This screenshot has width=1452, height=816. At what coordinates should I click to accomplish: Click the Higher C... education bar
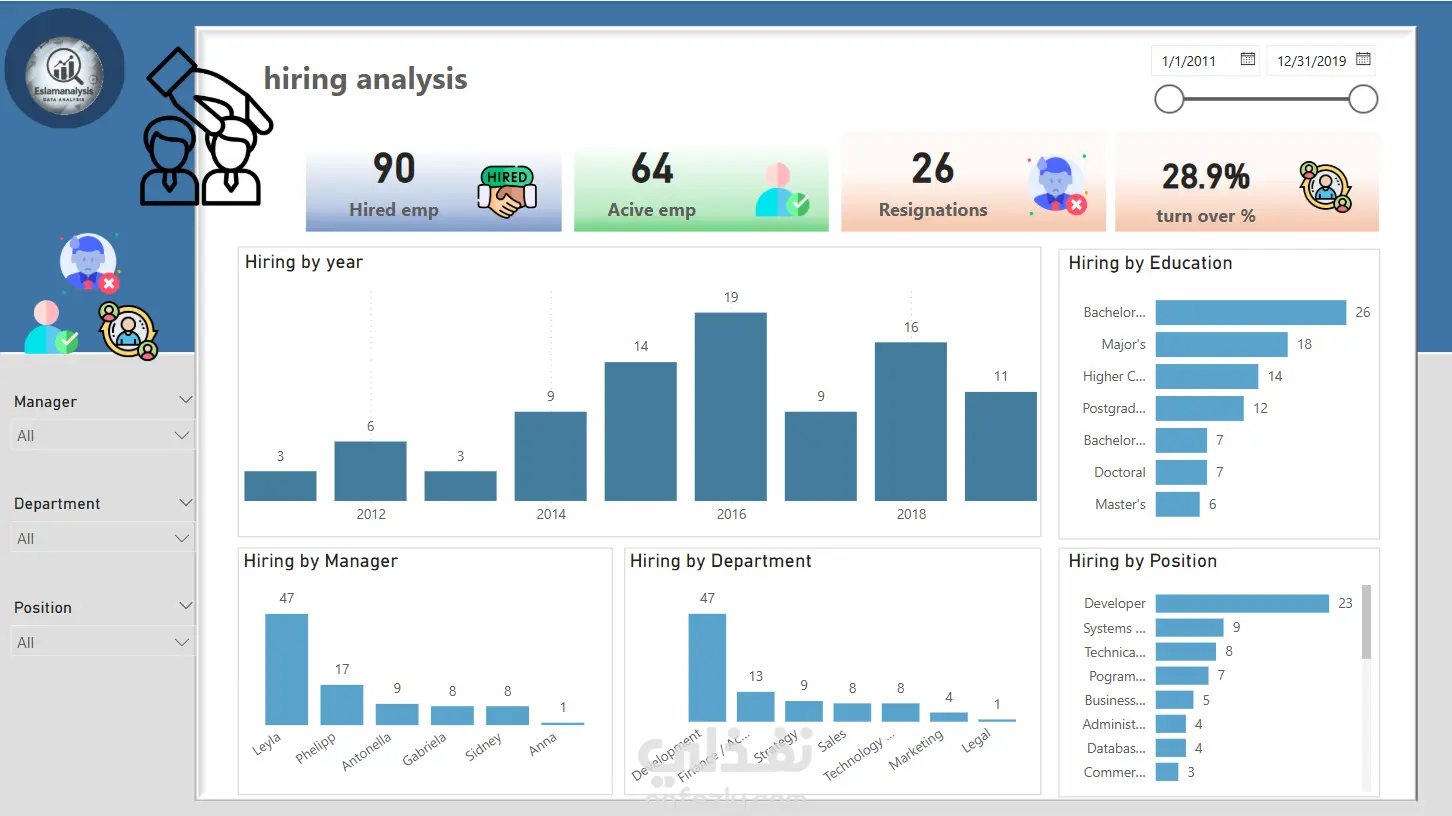tap(1207, 377)
